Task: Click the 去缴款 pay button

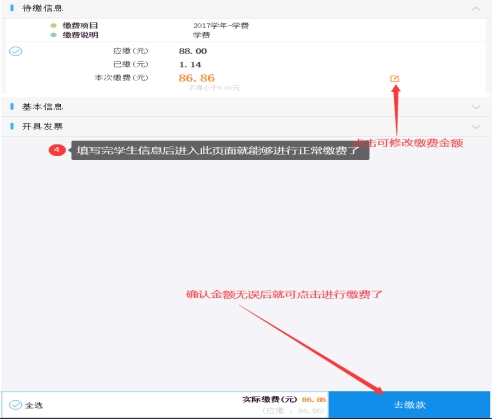Action: pyautogui.click(x=409, y=405)
